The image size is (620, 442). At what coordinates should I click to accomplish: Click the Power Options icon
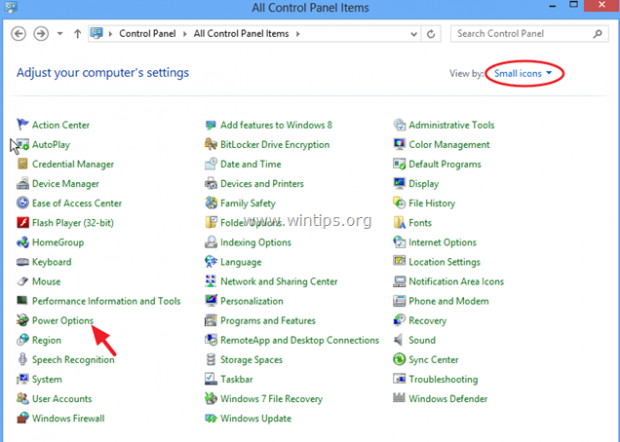coord(23,321)
